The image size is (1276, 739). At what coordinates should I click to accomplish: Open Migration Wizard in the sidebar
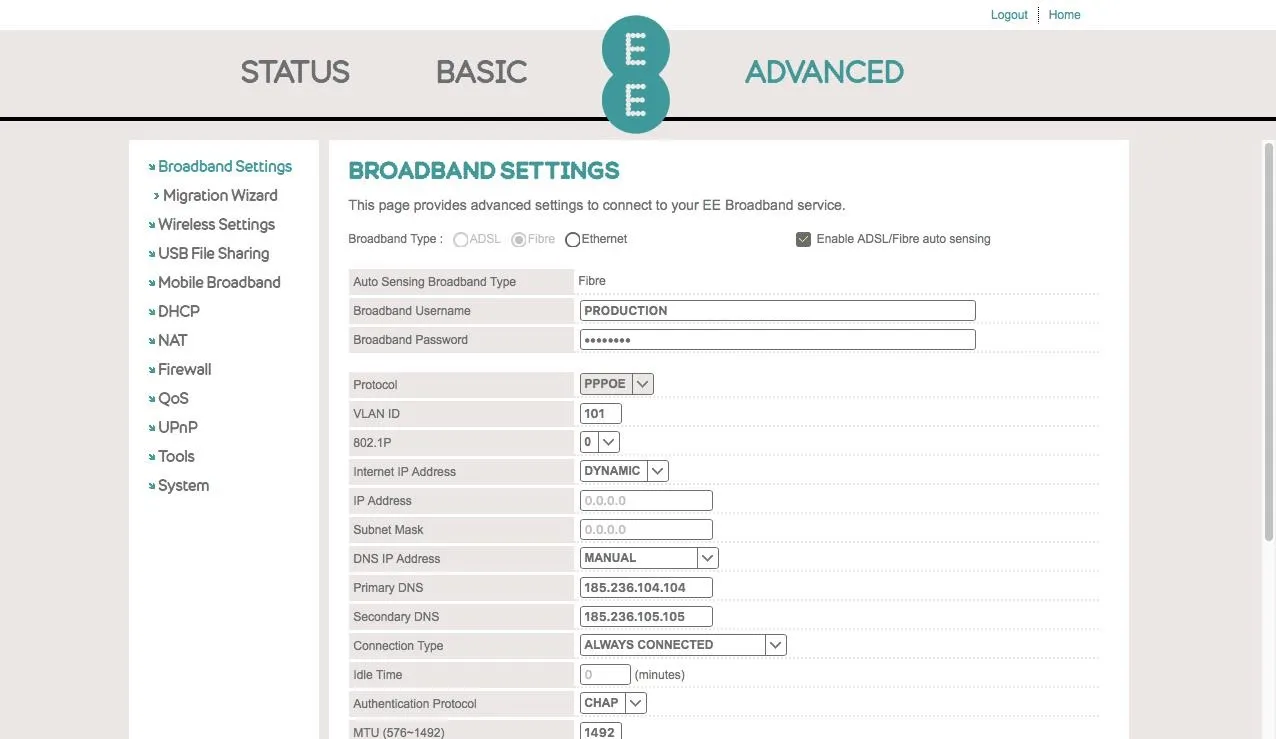220,195
